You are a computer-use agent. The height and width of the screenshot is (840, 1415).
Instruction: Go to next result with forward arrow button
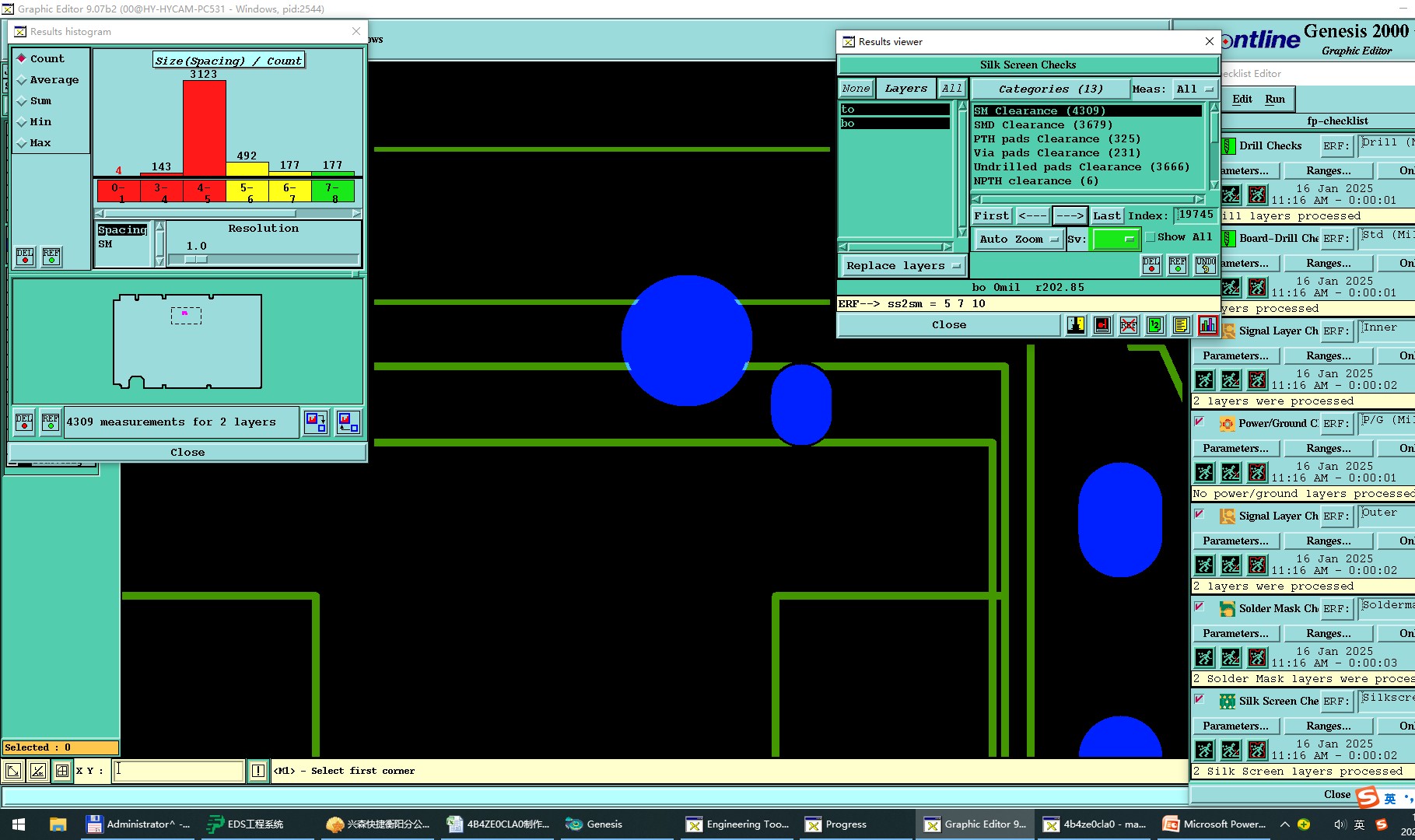tap(1070, 215)
